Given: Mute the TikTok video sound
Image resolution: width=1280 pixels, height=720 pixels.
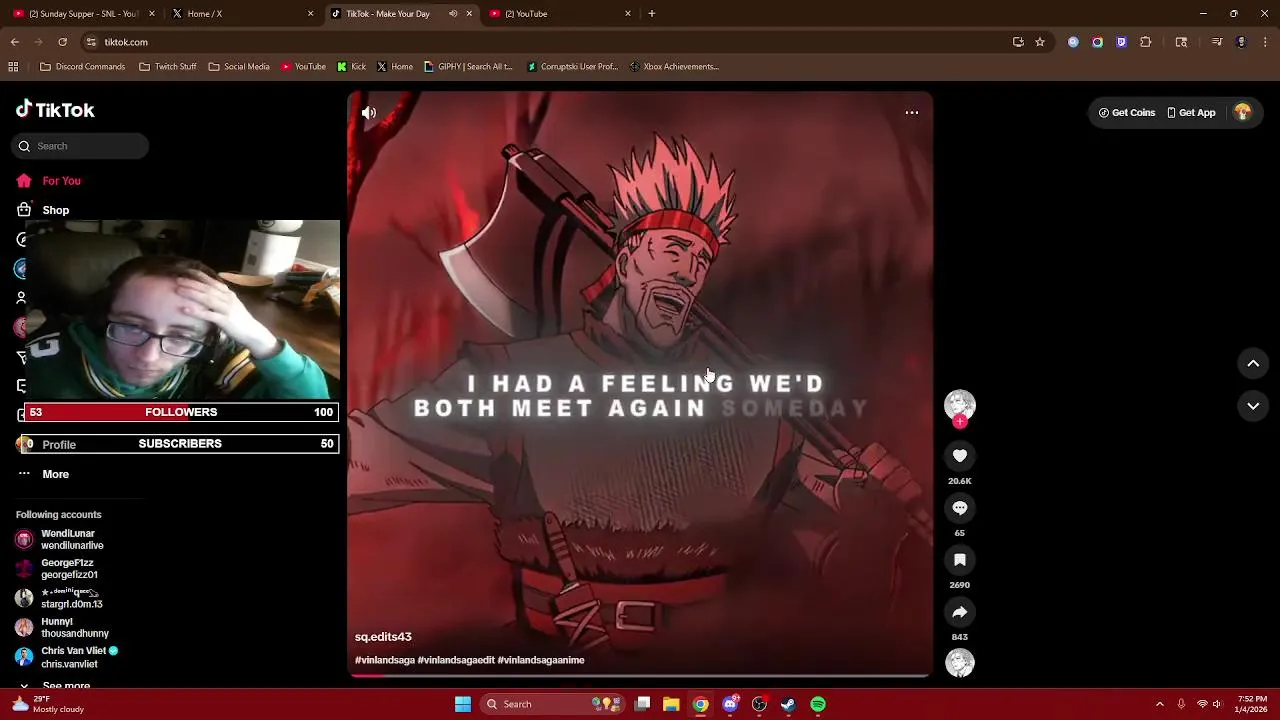Looking at the screenshot, I should point(369,113).
